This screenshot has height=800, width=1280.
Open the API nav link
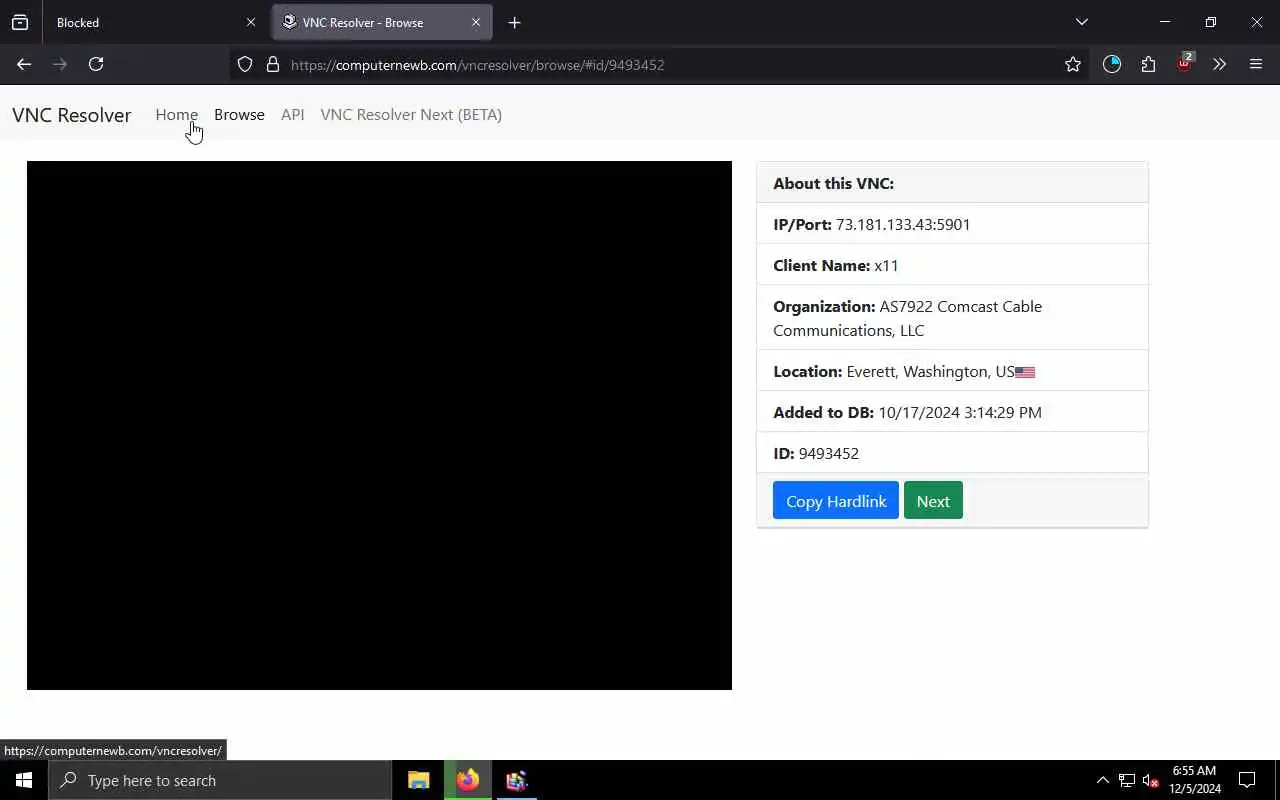(x=292, y=115)
